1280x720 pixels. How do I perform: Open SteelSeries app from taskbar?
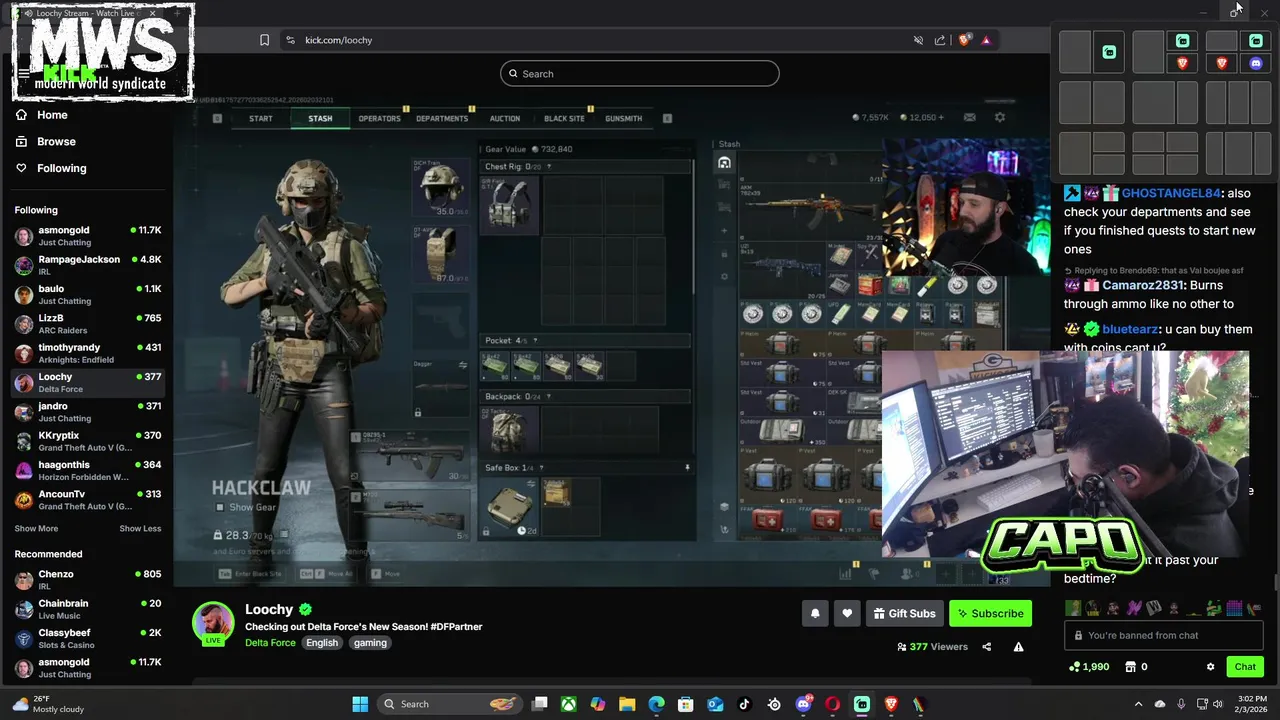click(774, 704)
